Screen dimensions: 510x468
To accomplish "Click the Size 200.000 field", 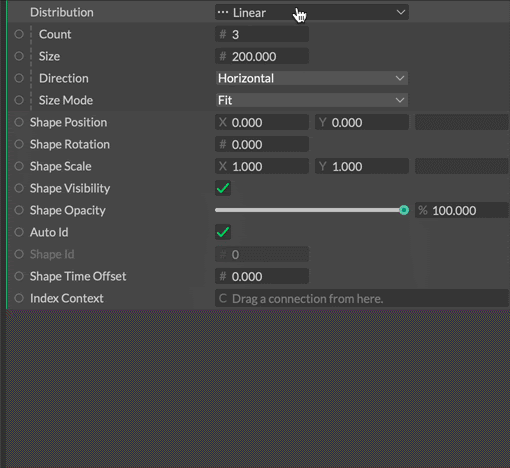I will pyautogui.click(x=262, y=56).
